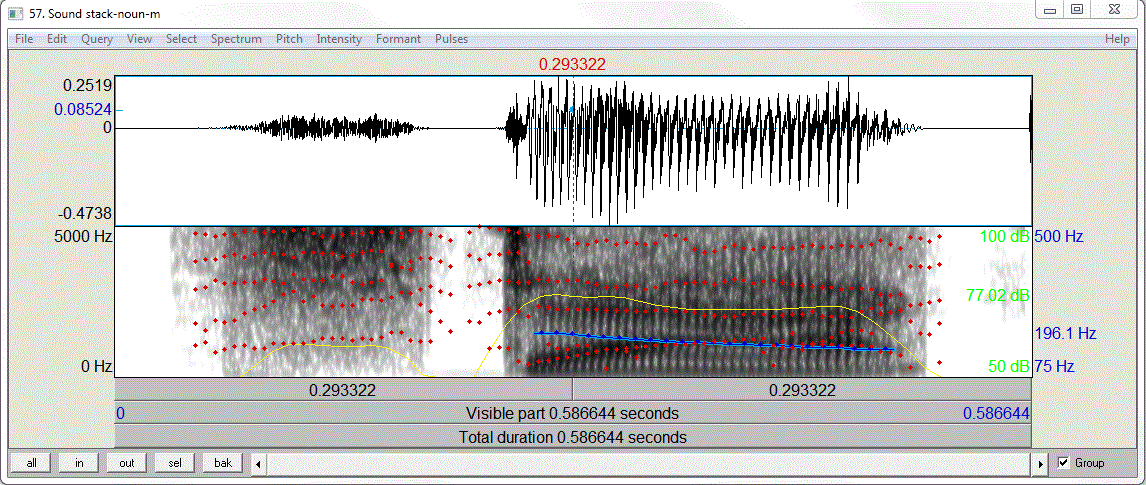
Task: Play the Visible part 0.586644 seconds bar
Action: [573, 413]
